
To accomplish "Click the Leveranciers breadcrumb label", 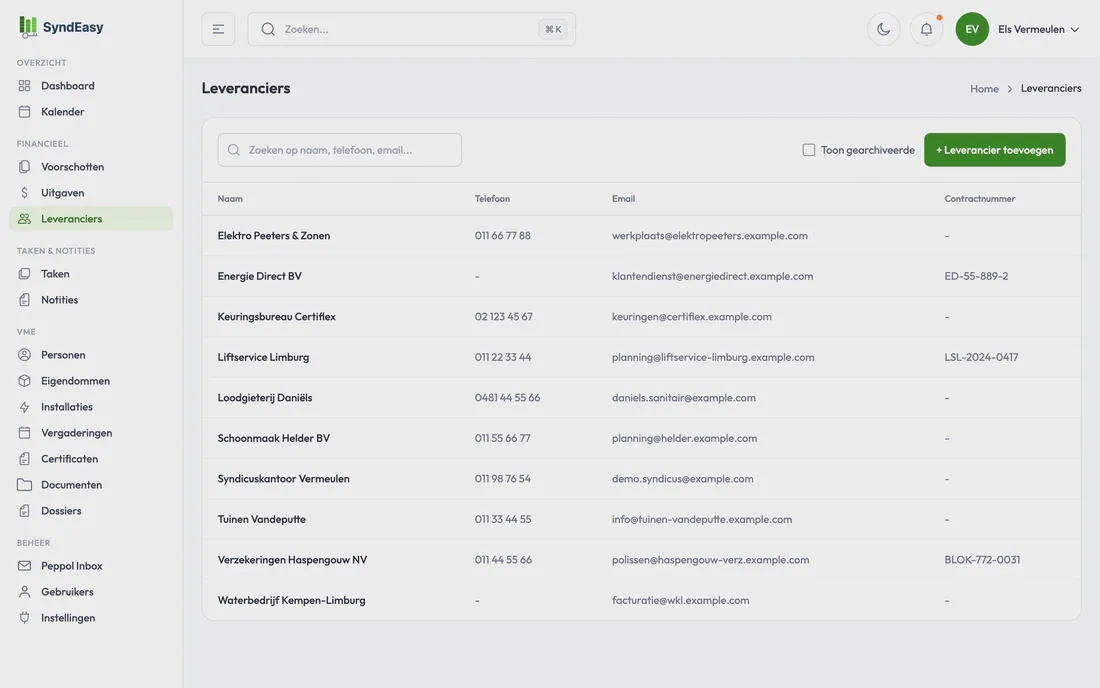I will coord(1050,88).
